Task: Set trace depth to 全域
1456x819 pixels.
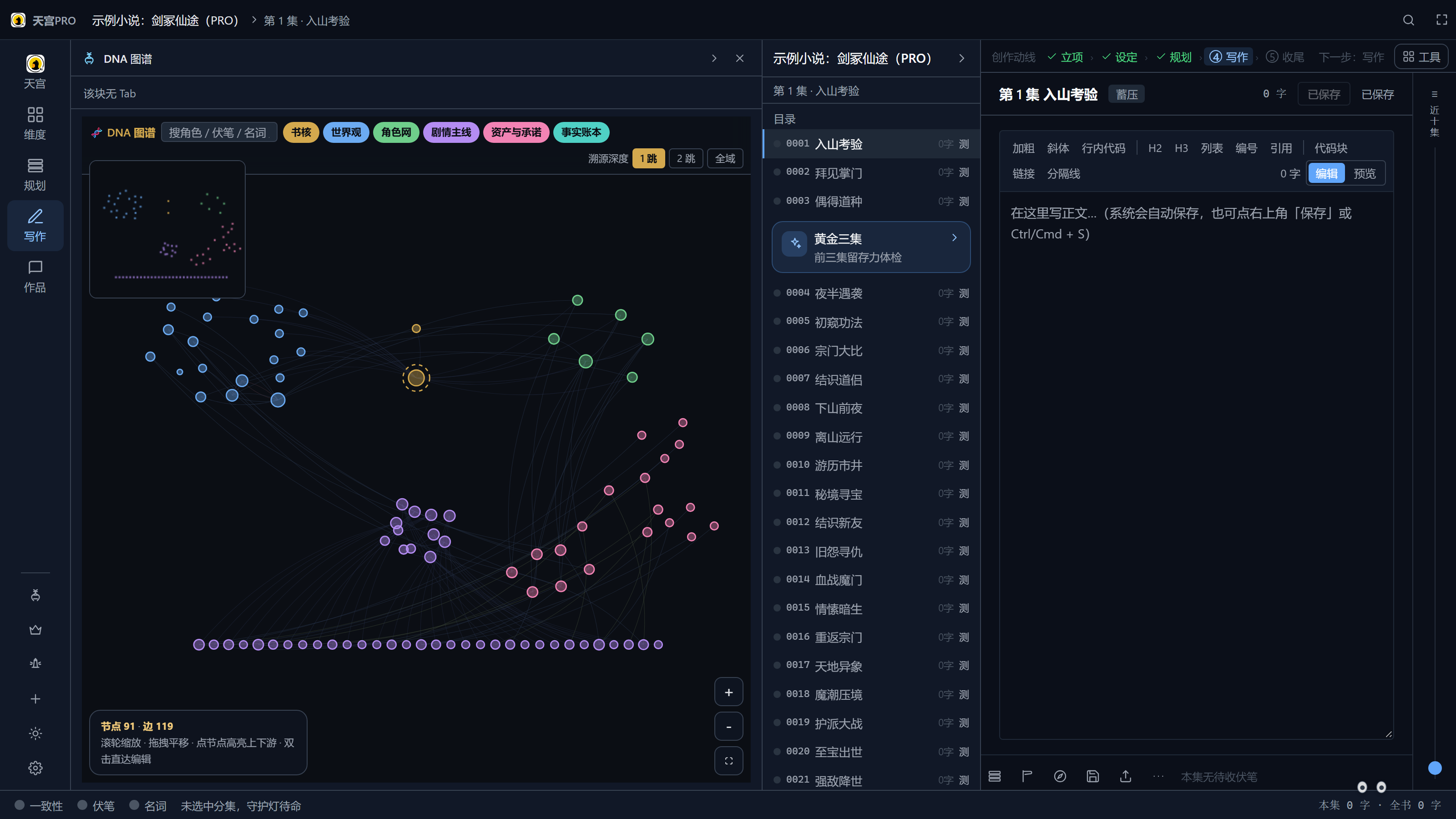Action: click(x=725, y=158)
